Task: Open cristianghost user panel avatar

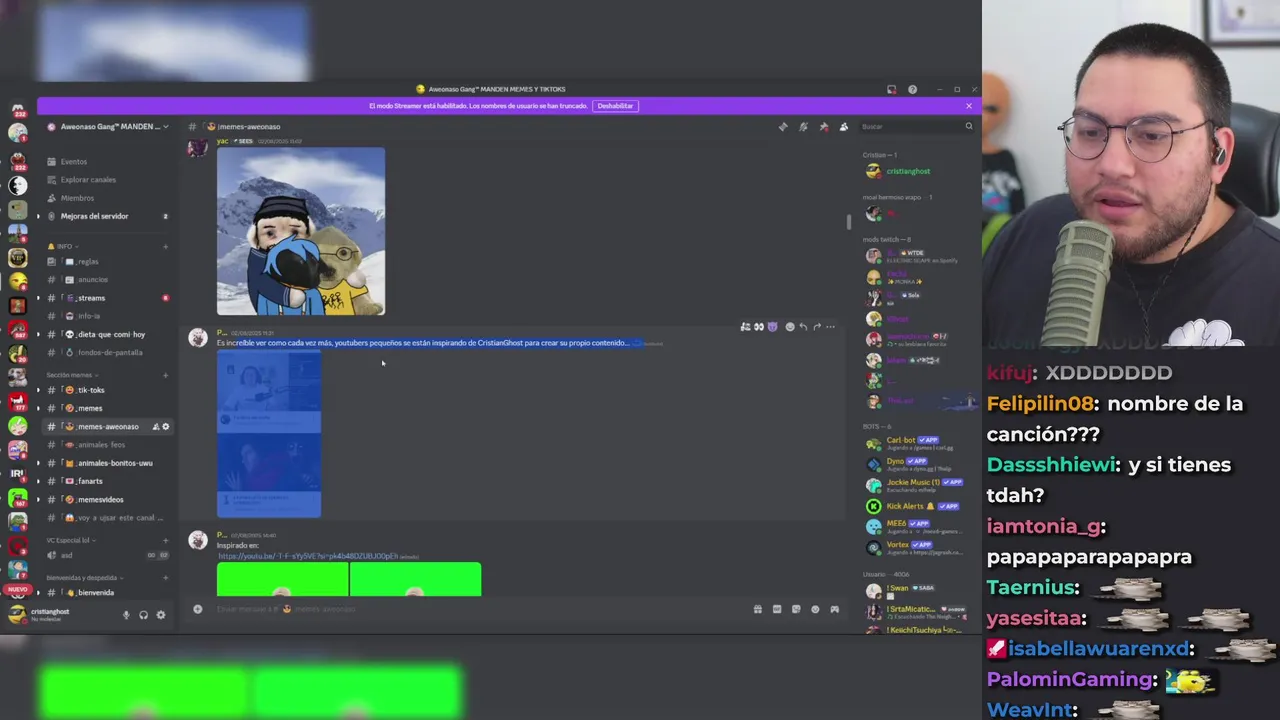Action: point(17,615)
